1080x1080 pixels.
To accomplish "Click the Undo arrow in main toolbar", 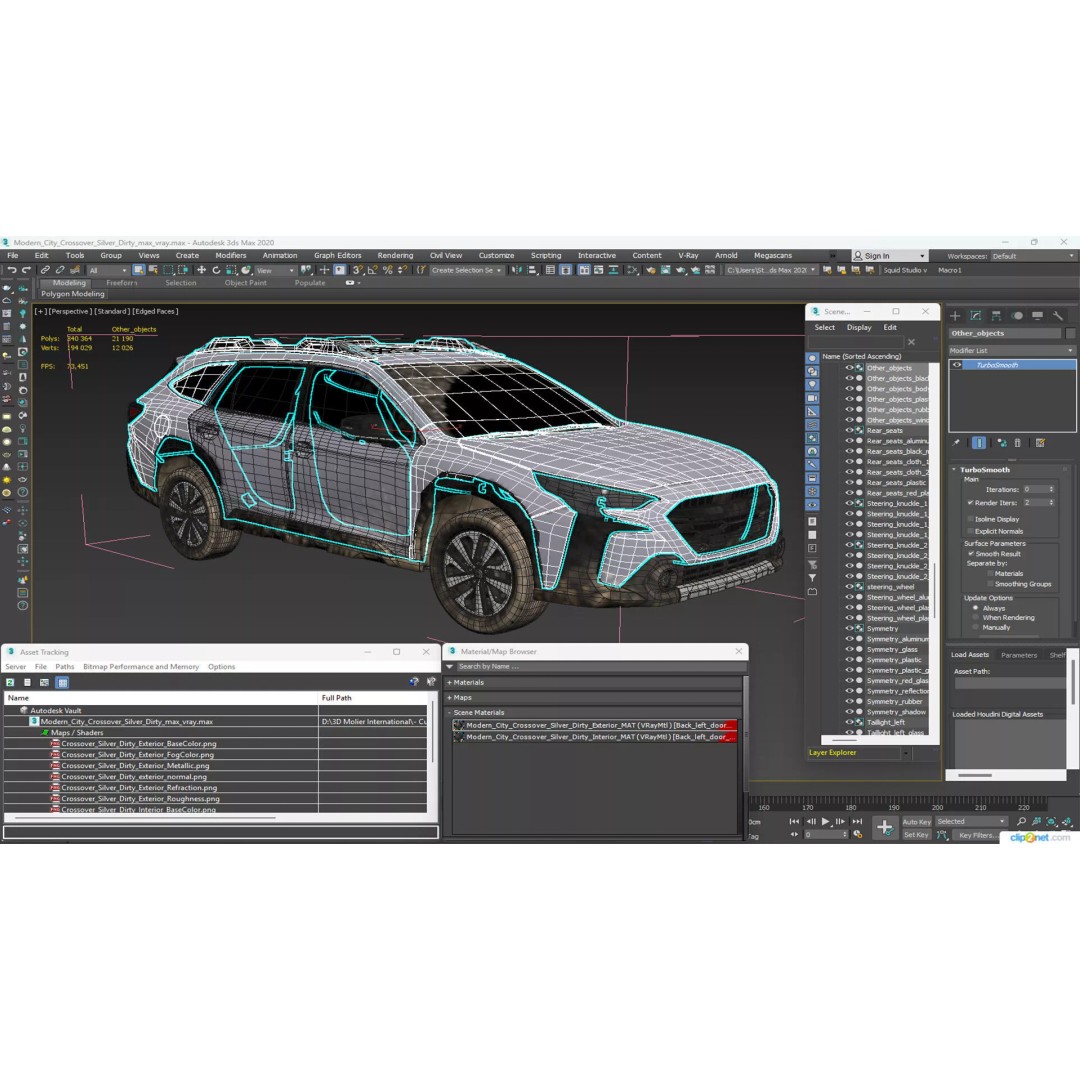I will [x=12, y=270].
